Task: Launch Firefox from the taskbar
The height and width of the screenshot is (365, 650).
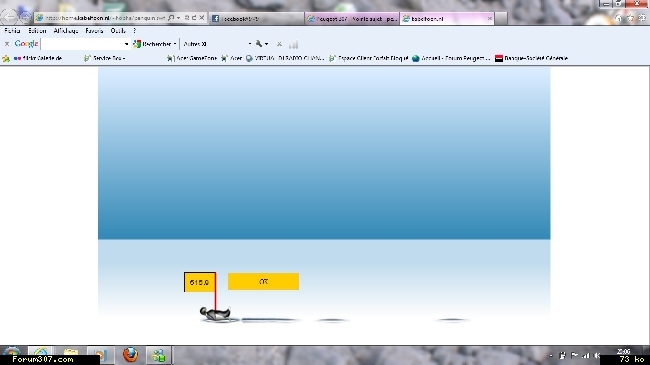Action: pyautogui.click(x=130, y=355)
